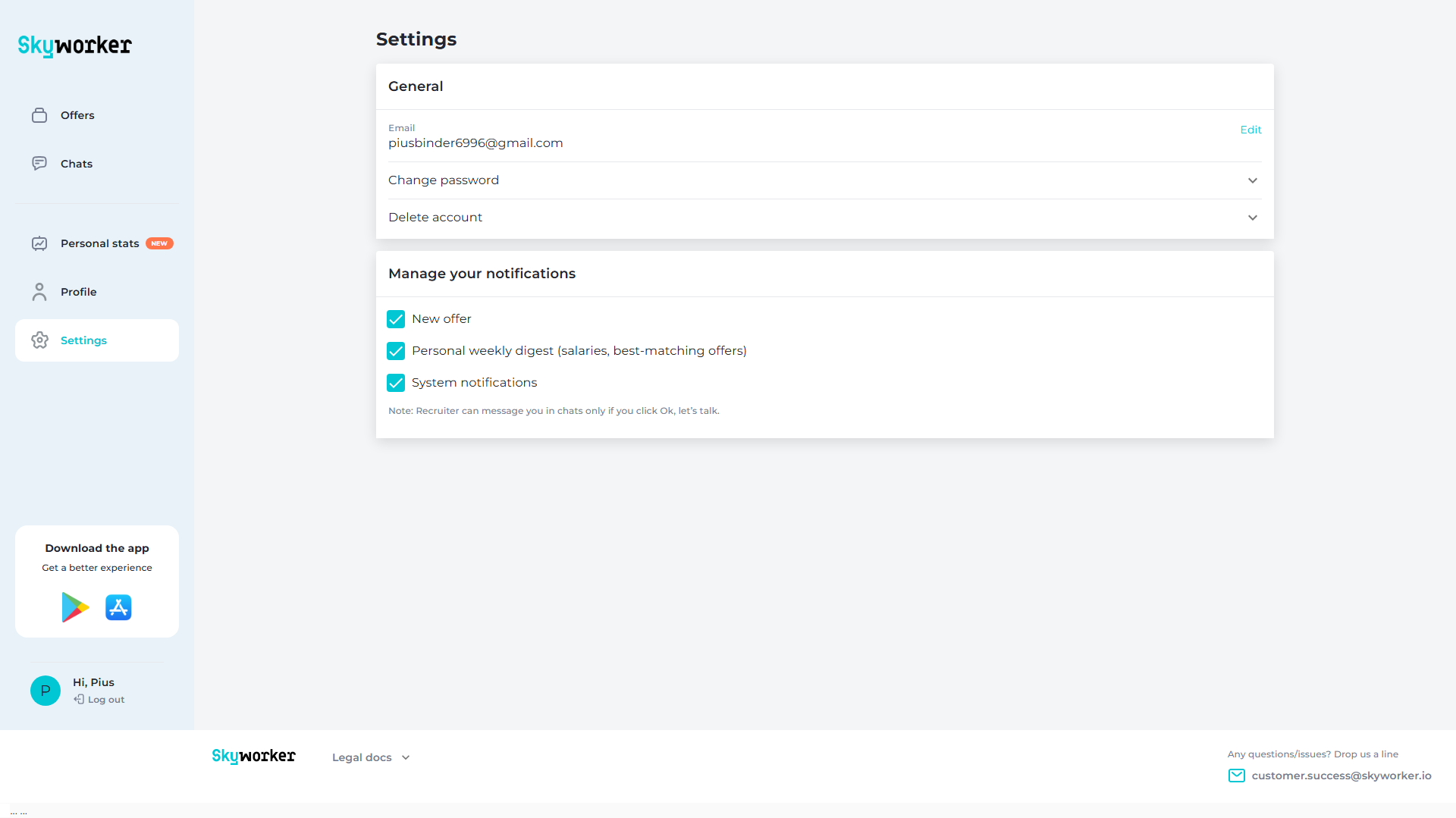Click the Skyworker footer logo
Image resolution: width=1456 pixels, height=818 pixels.
(x=254, y=757)
